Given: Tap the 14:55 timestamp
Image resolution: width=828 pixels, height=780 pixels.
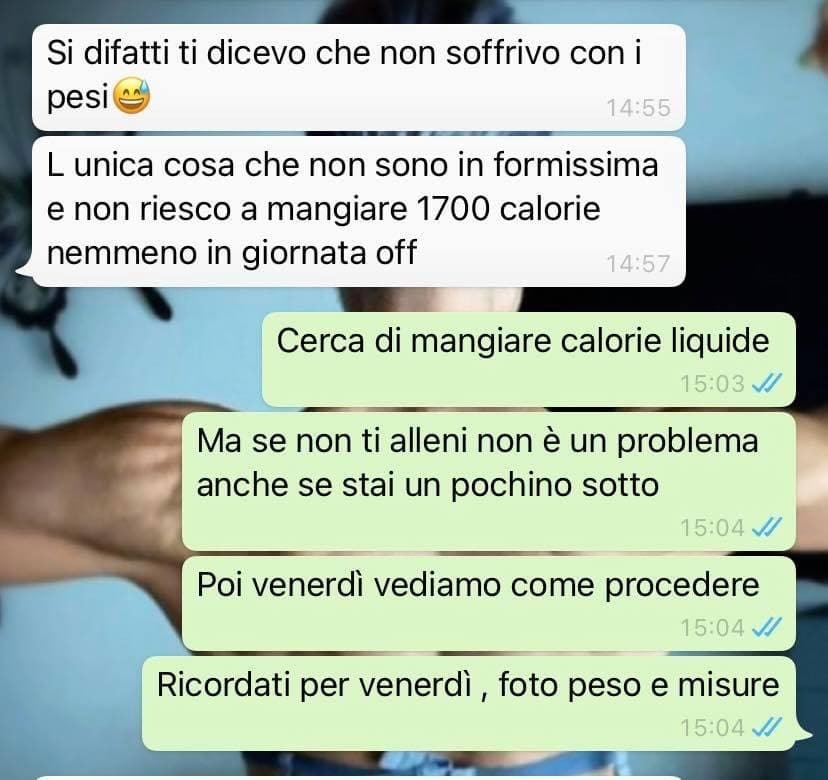Looking at the screenshot, I should pos(638,108).
